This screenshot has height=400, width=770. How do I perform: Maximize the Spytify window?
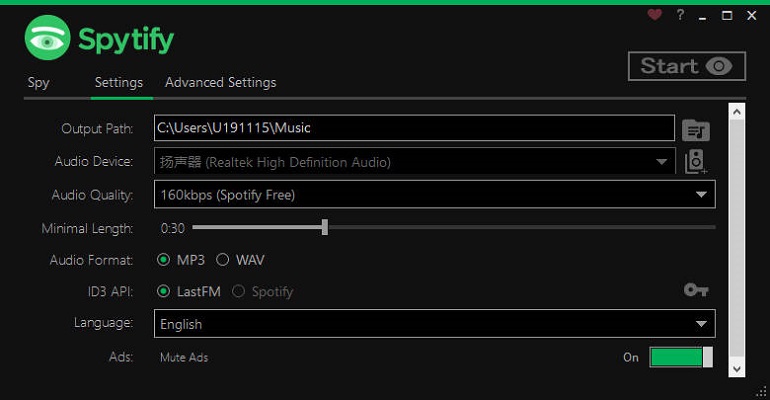pyautogui.click(x=727, y=16)
